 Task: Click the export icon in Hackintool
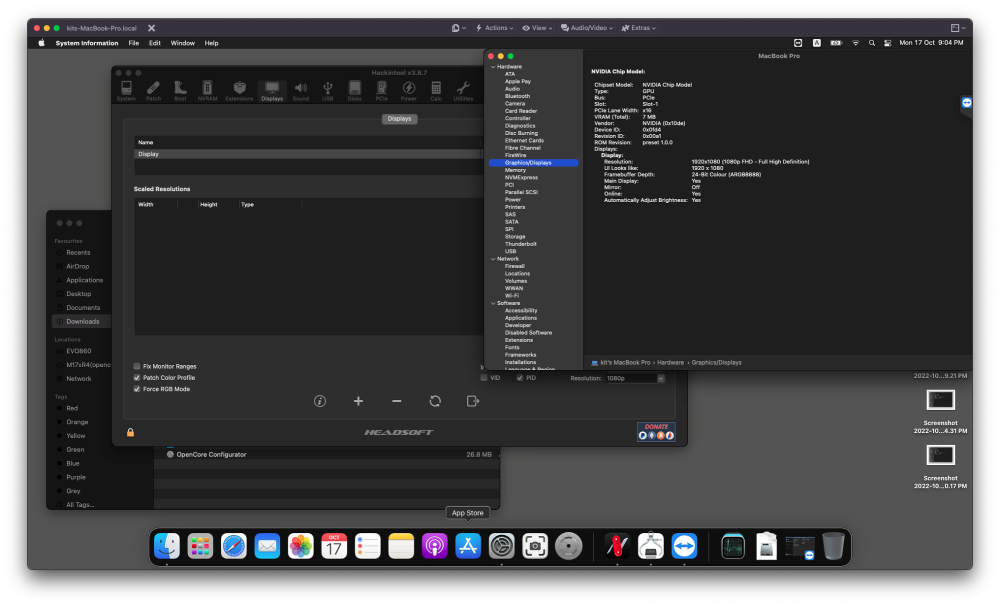pos(473,401)
